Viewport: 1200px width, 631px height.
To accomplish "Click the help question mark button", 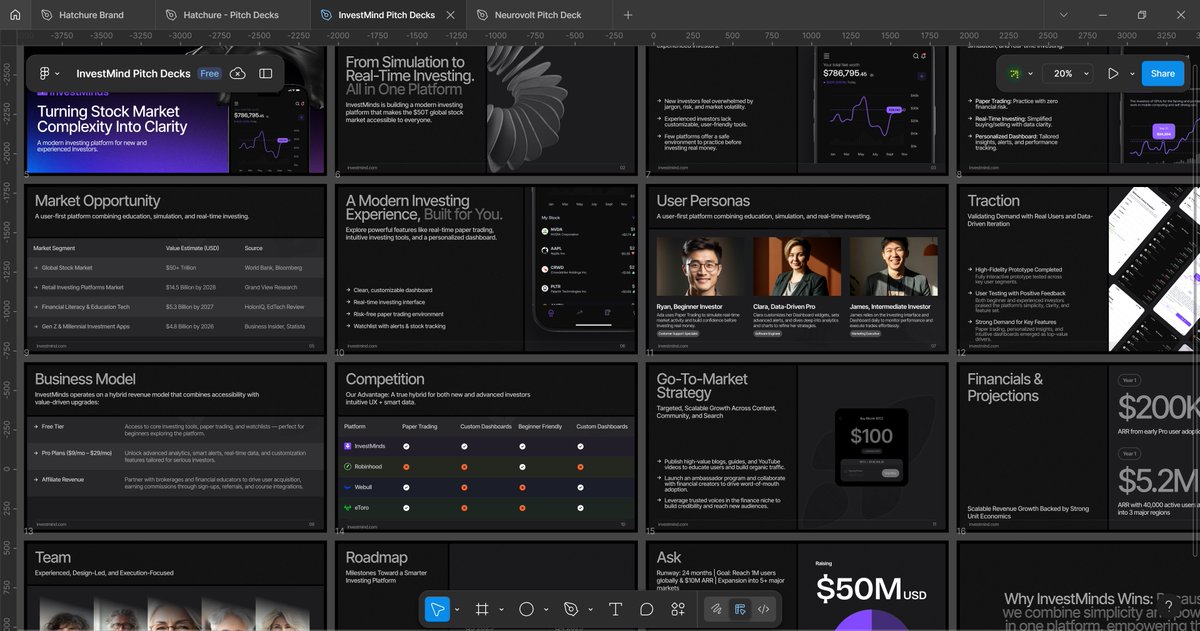I will 1168,606.
